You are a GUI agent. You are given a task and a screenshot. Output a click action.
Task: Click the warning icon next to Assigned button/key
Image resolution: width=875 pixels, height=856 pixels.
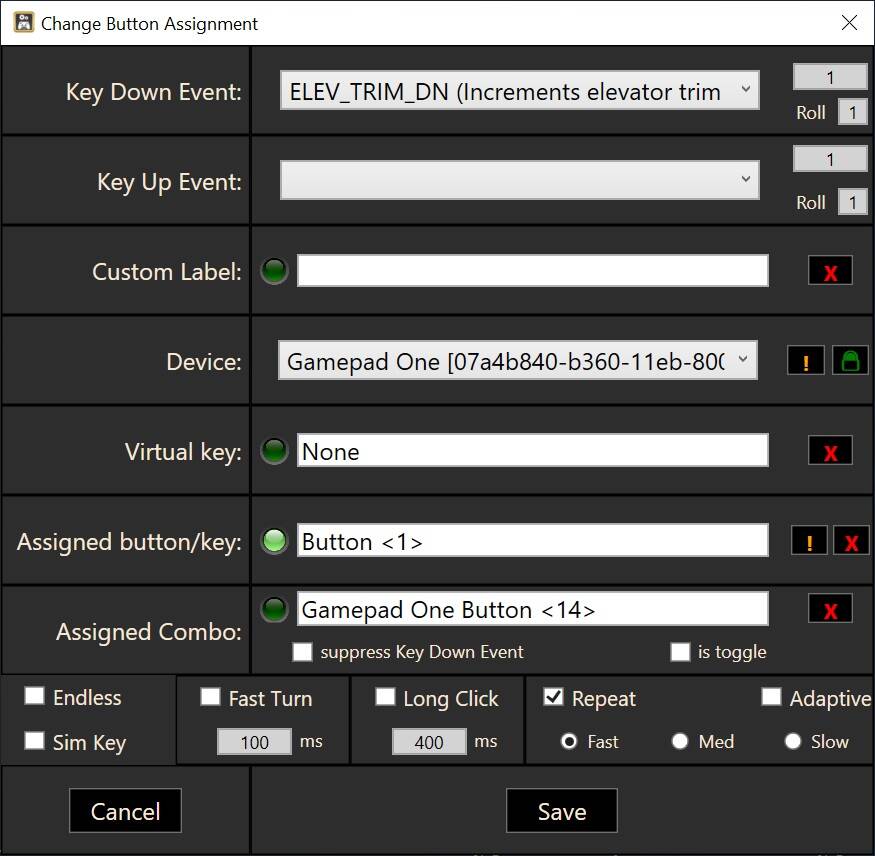[x=809, y=541]
